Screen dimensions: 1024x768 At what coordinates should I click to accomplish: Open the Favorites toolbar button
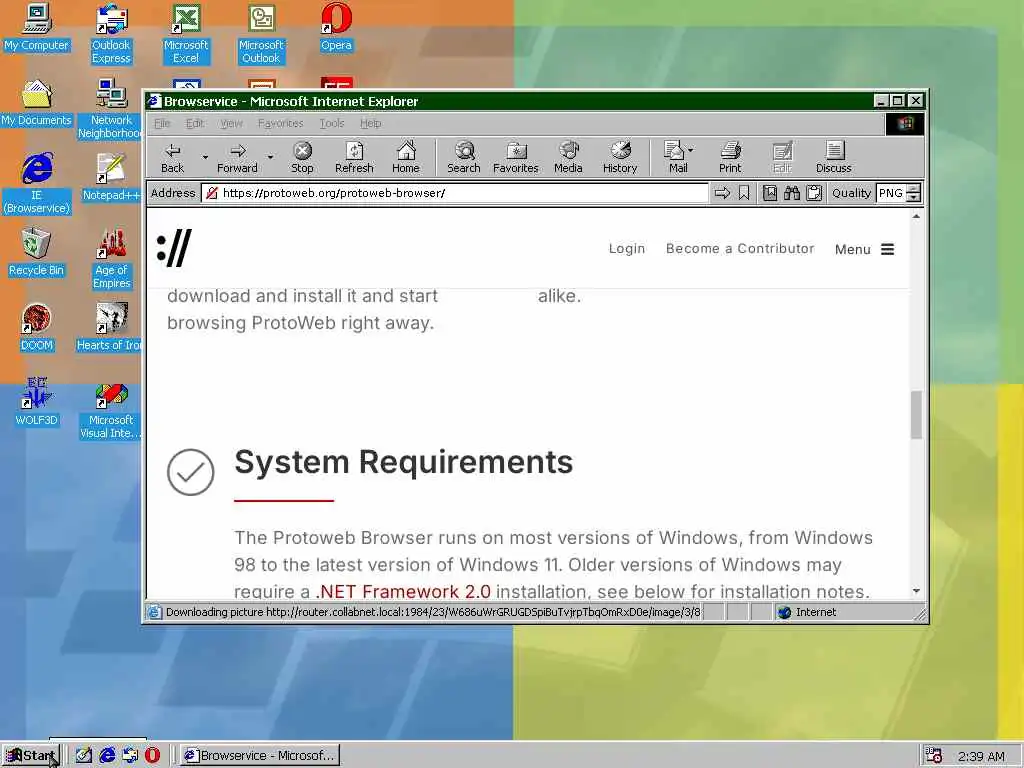pos(516,158)
